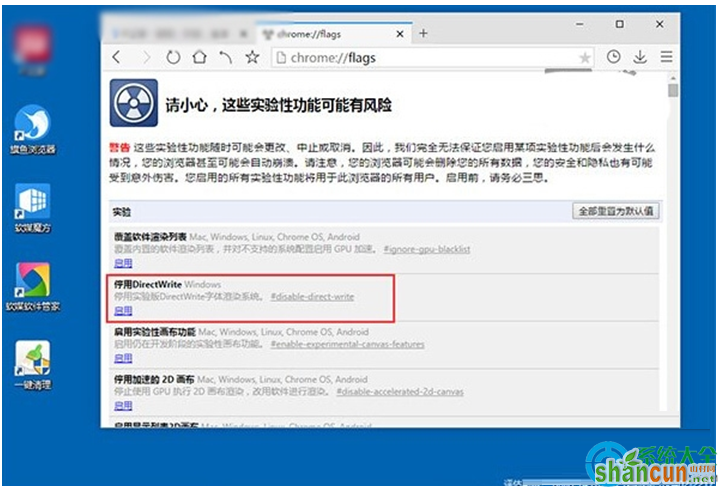Click the 全部重置为默认值 button
The width and height of the screenshot is (720, 489).
616,211
